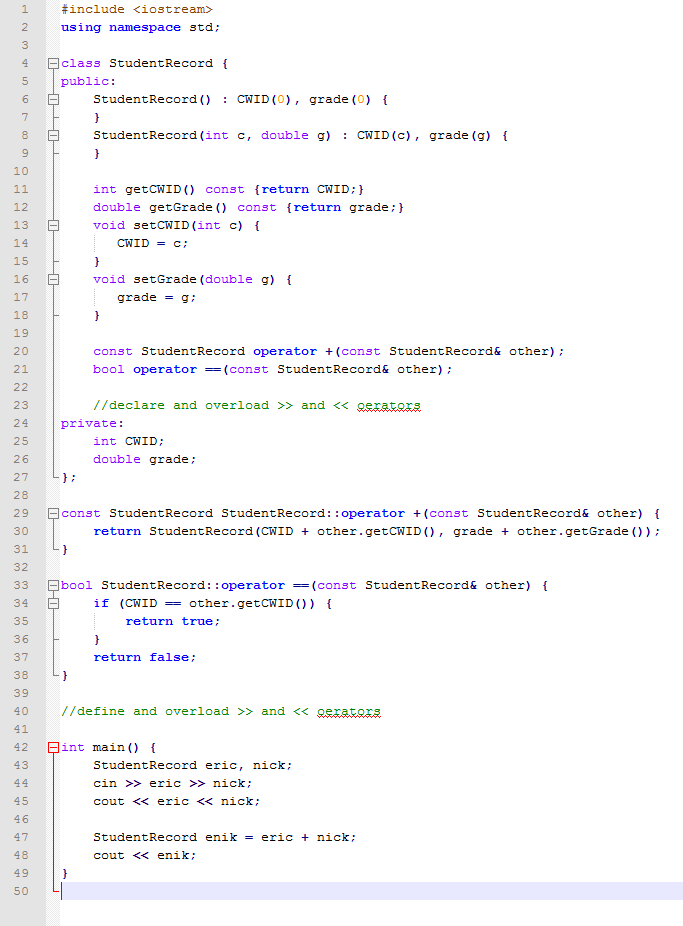Click the statement 'CWID = c;'
Screen dimensions: 683x926
point(152,243)
